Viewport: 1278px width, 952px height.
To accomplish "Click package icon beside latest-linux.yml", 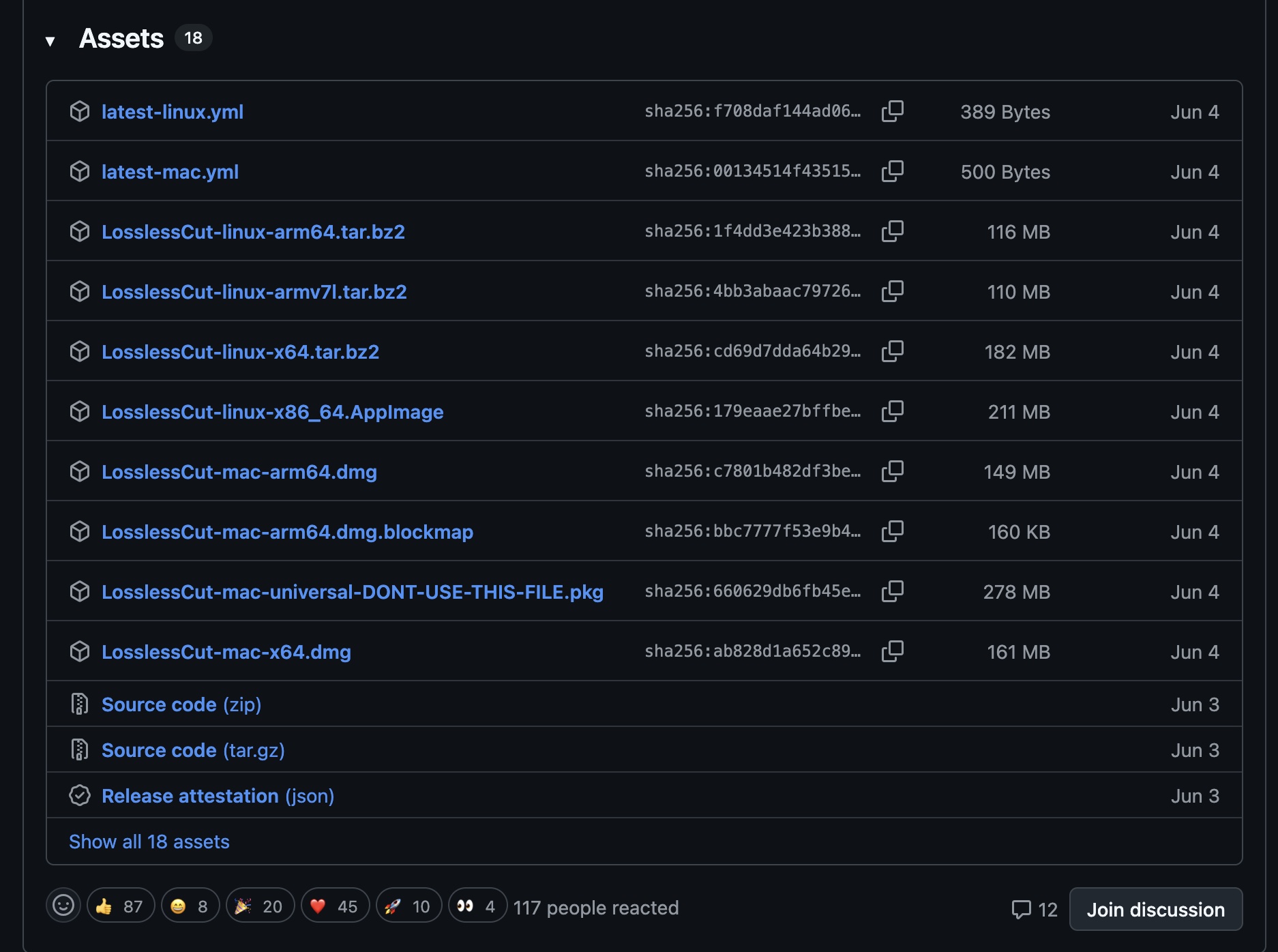I will 80,111.
